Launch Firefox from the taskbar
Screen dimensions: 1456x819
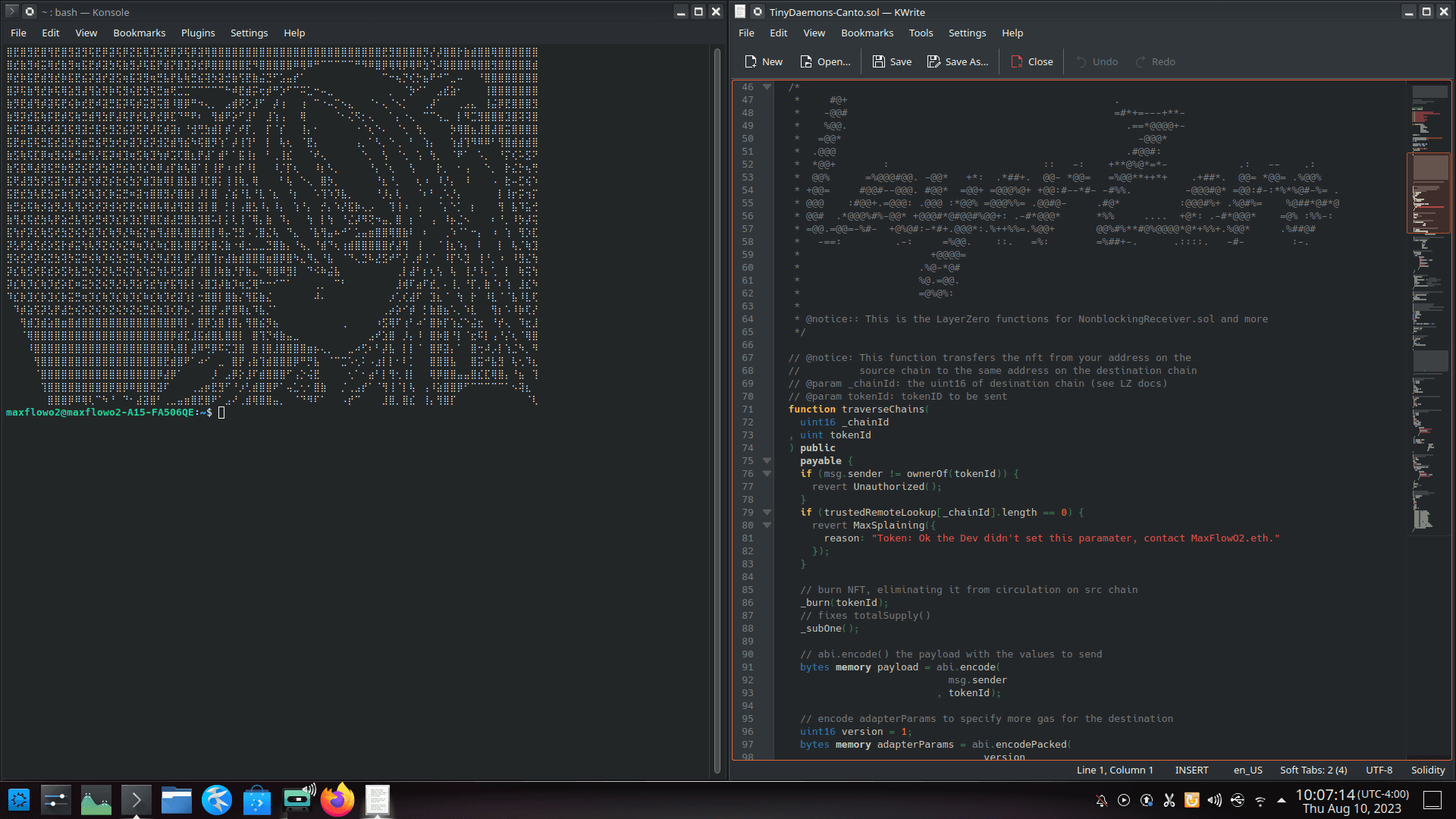click(337, 800)
